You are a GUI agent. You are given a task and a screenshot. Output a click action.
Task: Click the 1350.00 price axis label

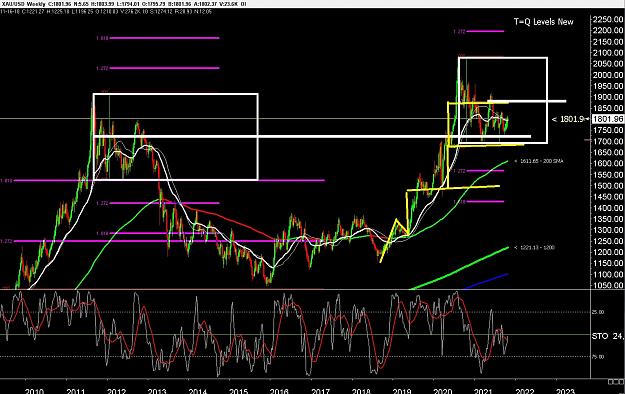pos(608,219)
